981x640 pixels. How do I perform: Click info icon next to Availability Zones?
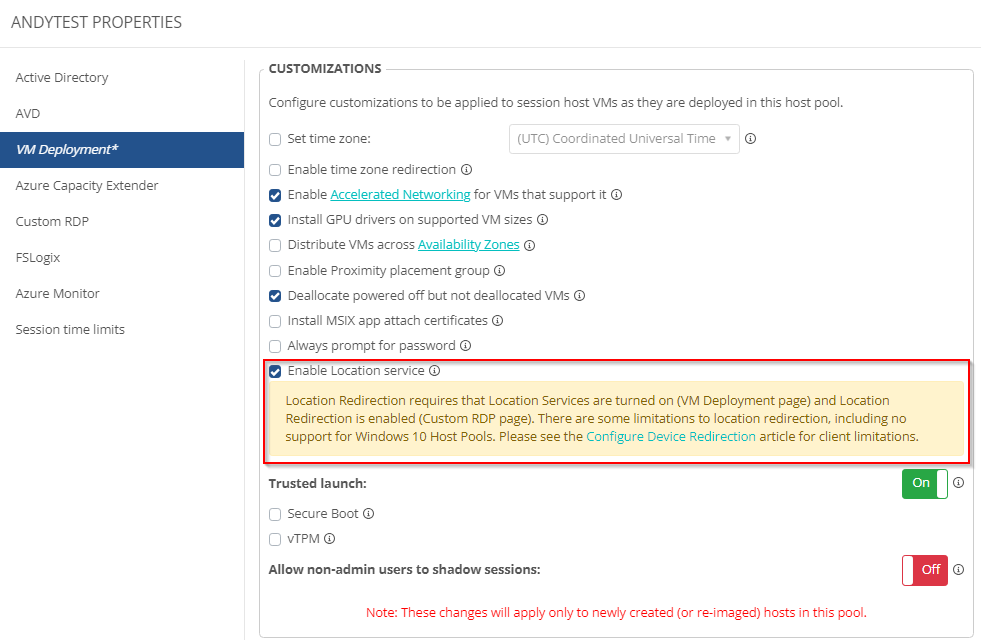click(530, 245)
